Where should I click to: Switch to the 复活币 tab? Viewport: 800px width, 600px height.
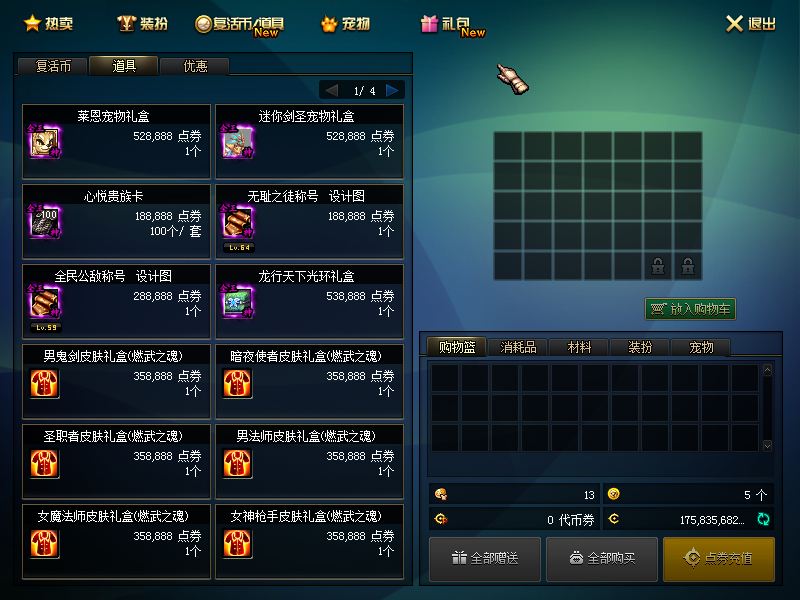(53, 66)
